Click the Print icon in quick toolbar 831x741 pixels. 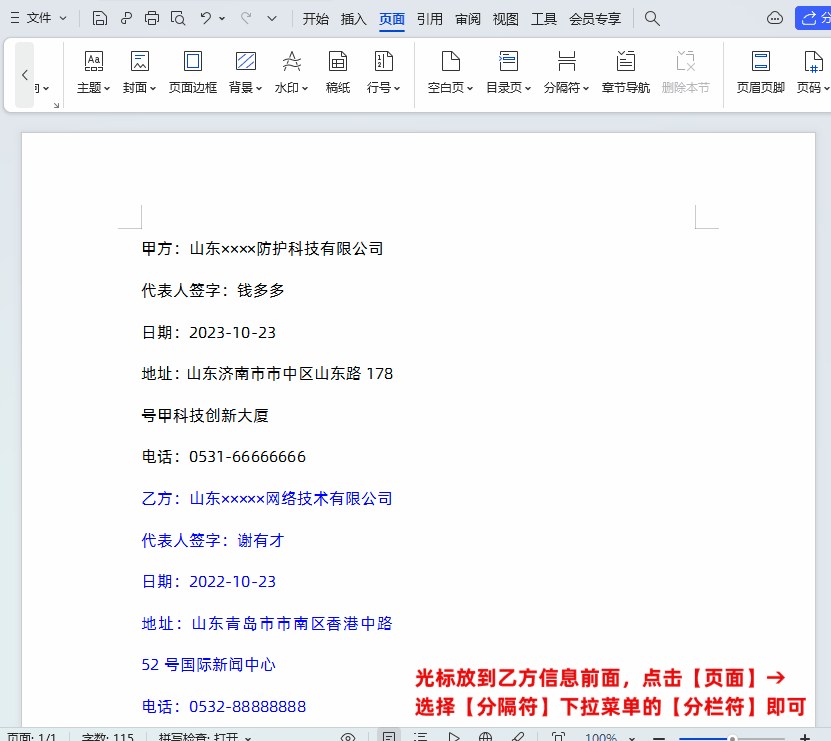tap(152, 18)
